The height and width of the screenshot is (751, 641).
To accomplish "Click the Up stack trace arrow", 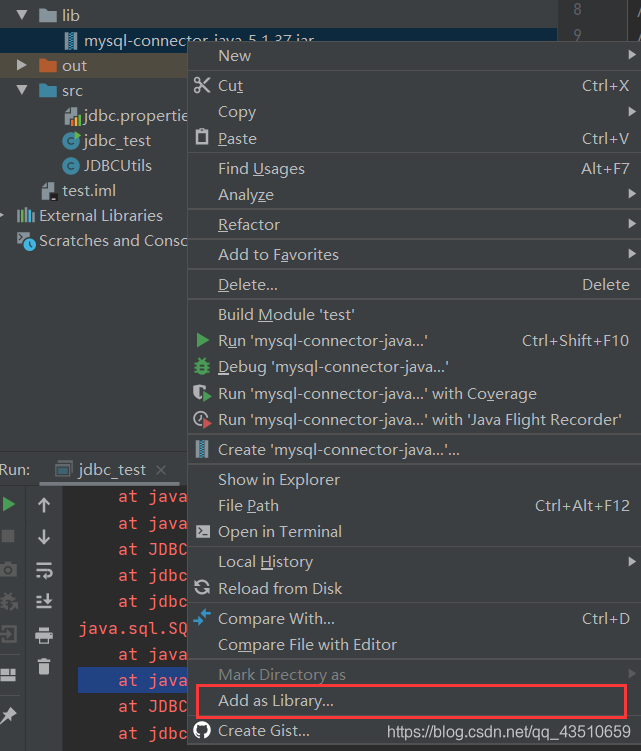I will click(44, 505).
